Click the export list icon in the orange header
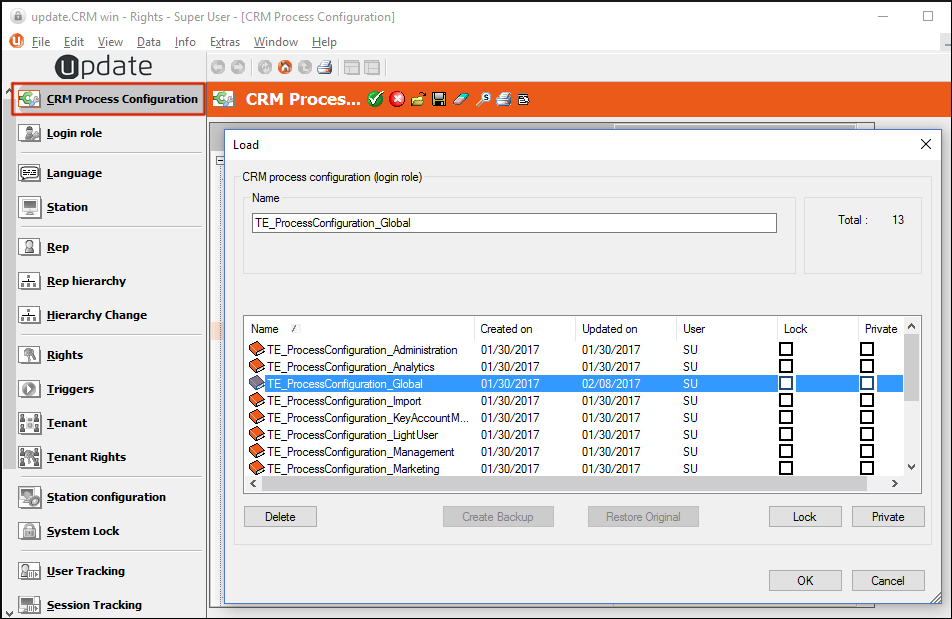Image resolution: width=952 pixels, height=619 pixels. pos(523,99)
